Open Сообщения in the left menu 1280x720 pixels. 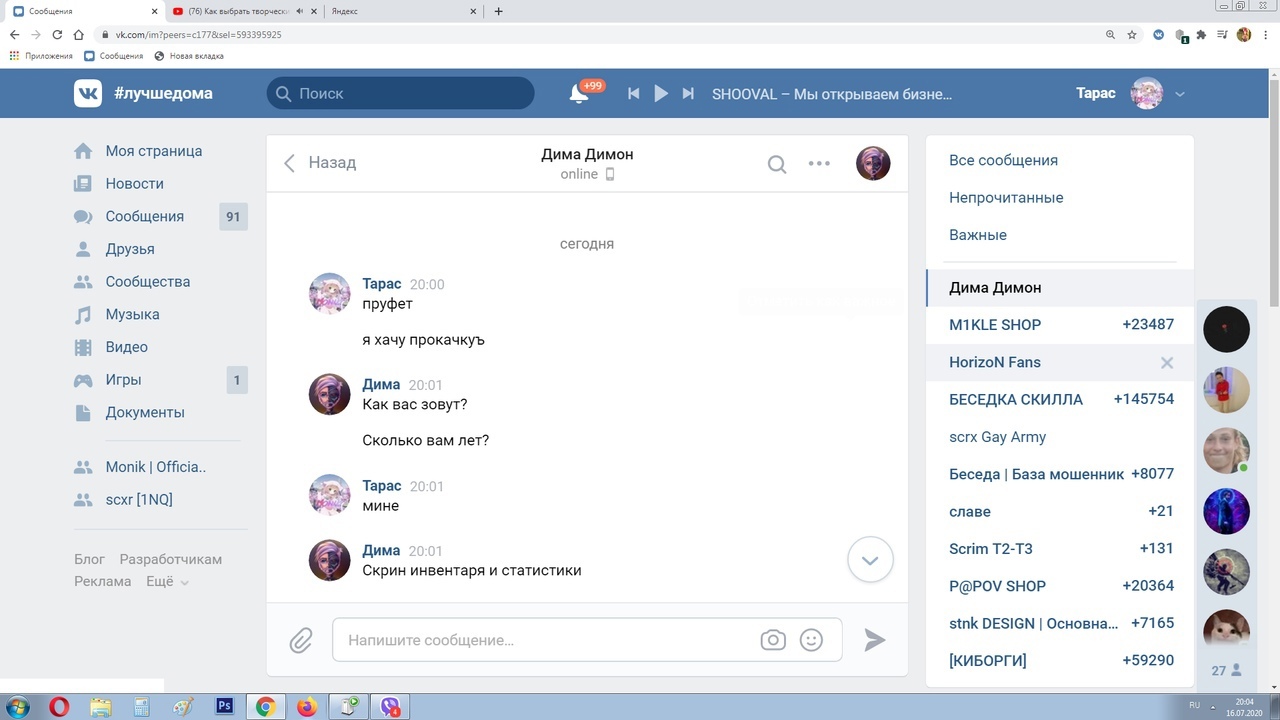tap(144, 216)
